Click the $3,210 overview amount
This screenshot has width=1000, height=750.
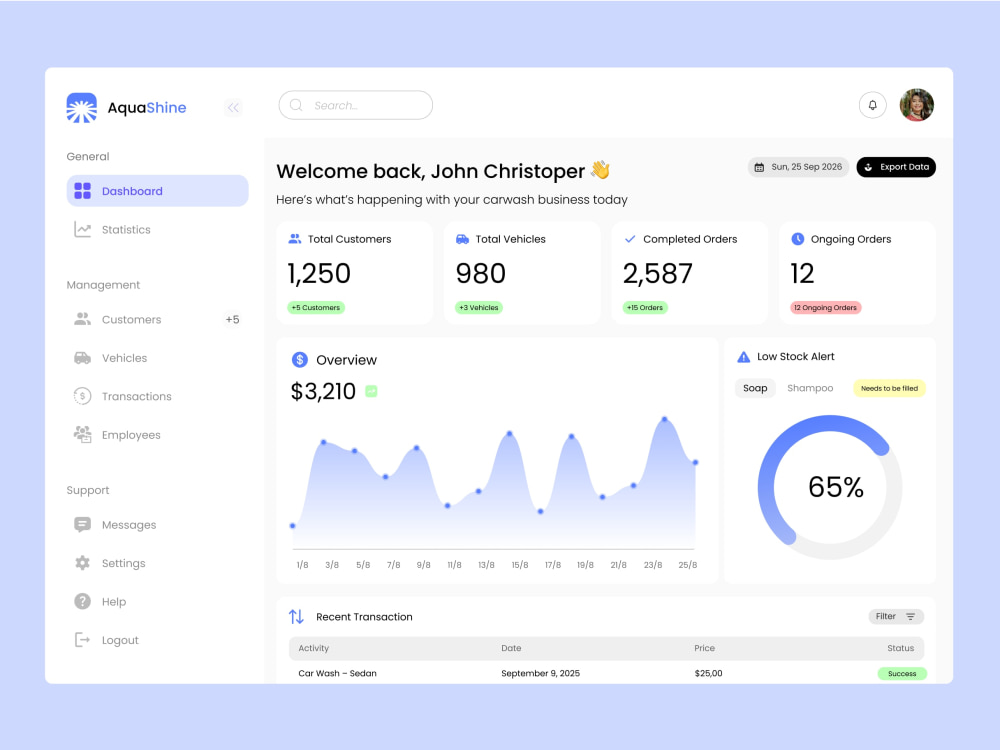[x=323, y=391]
